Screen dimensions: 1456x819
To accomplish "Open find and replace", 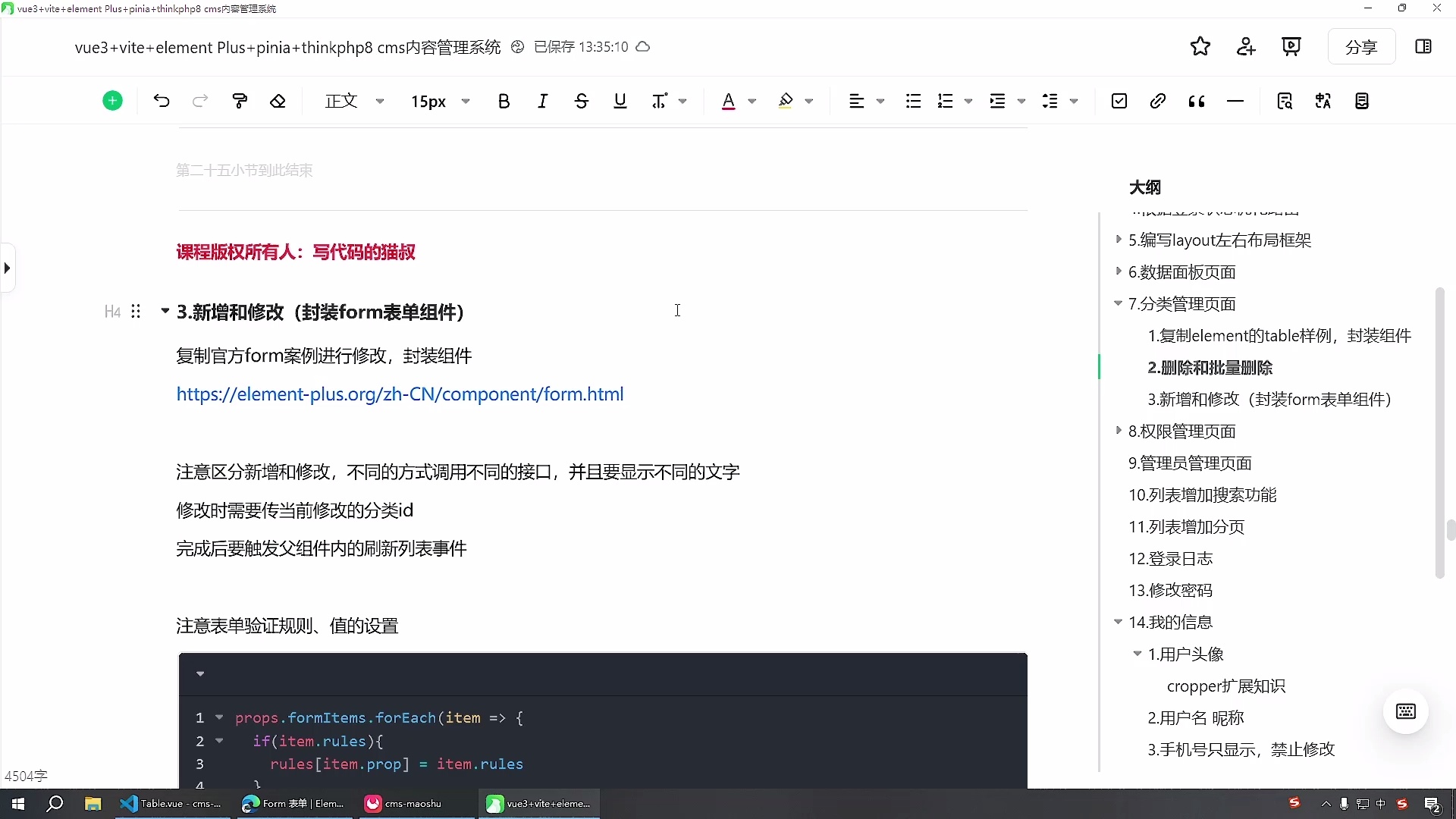I will [1285, 101].
